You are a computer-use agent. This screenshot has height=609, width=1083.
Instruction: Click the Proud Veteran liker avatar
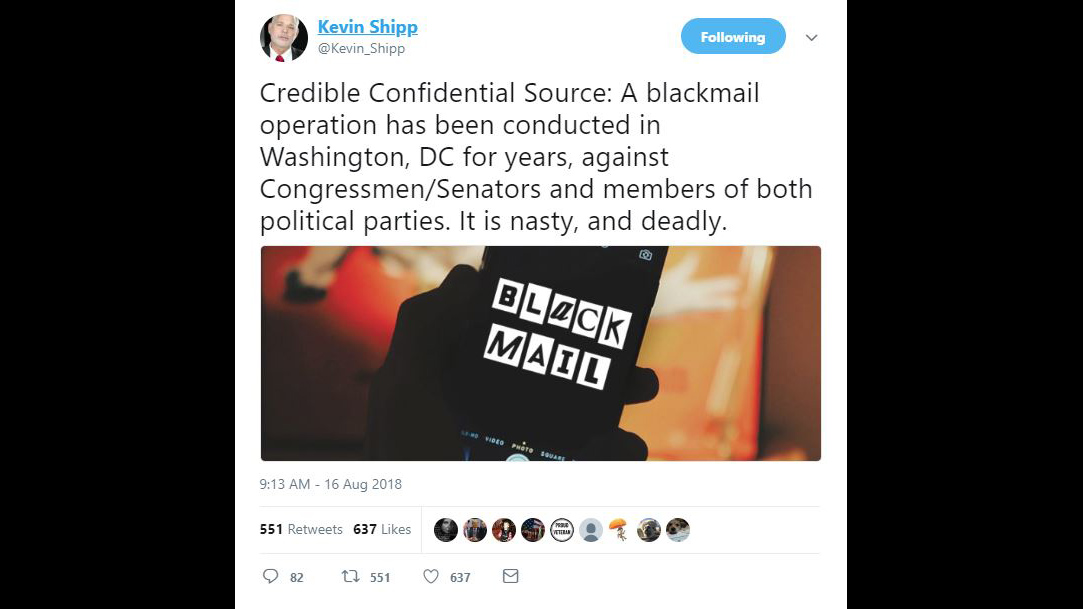coord(562,530)
